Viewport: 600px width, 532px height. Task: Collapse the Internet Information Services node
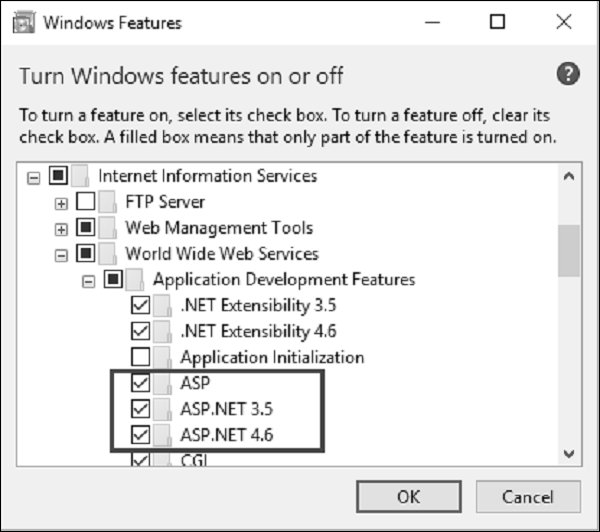click(34, 177)
